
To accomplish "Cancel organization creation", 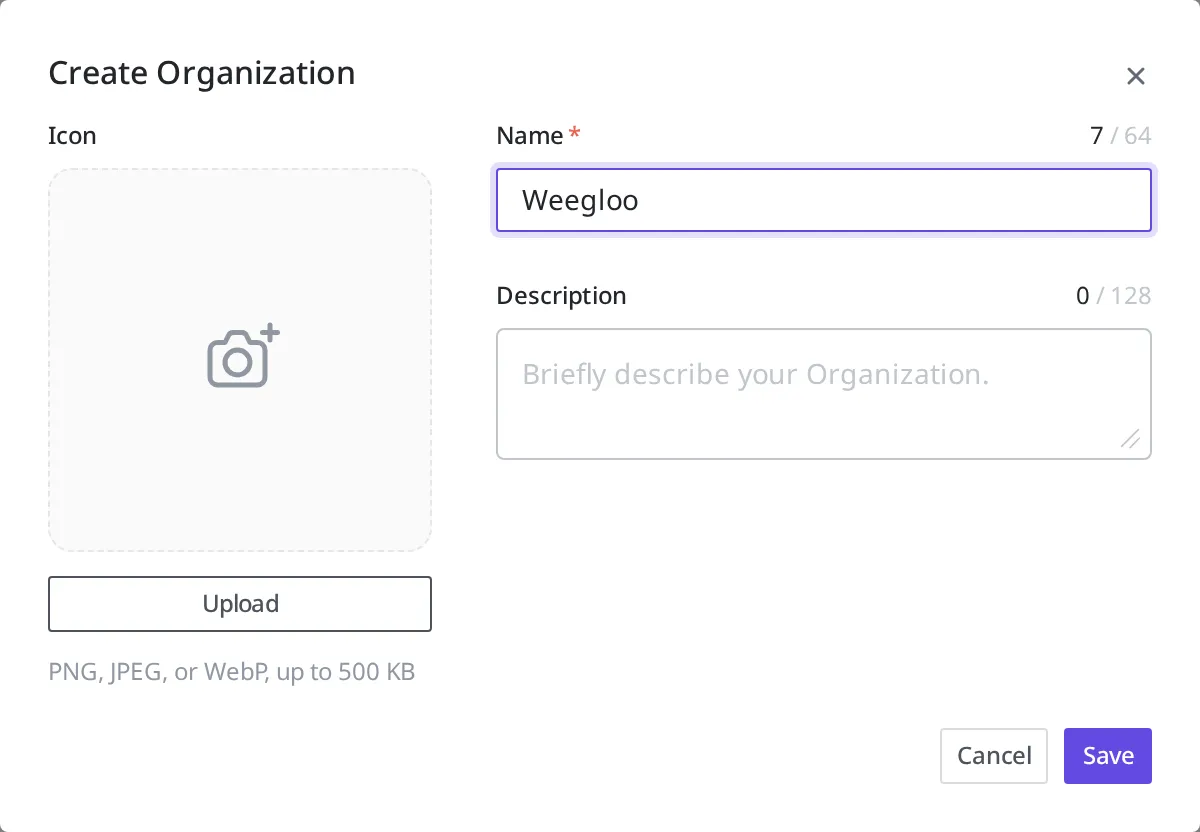I will 994,756.
